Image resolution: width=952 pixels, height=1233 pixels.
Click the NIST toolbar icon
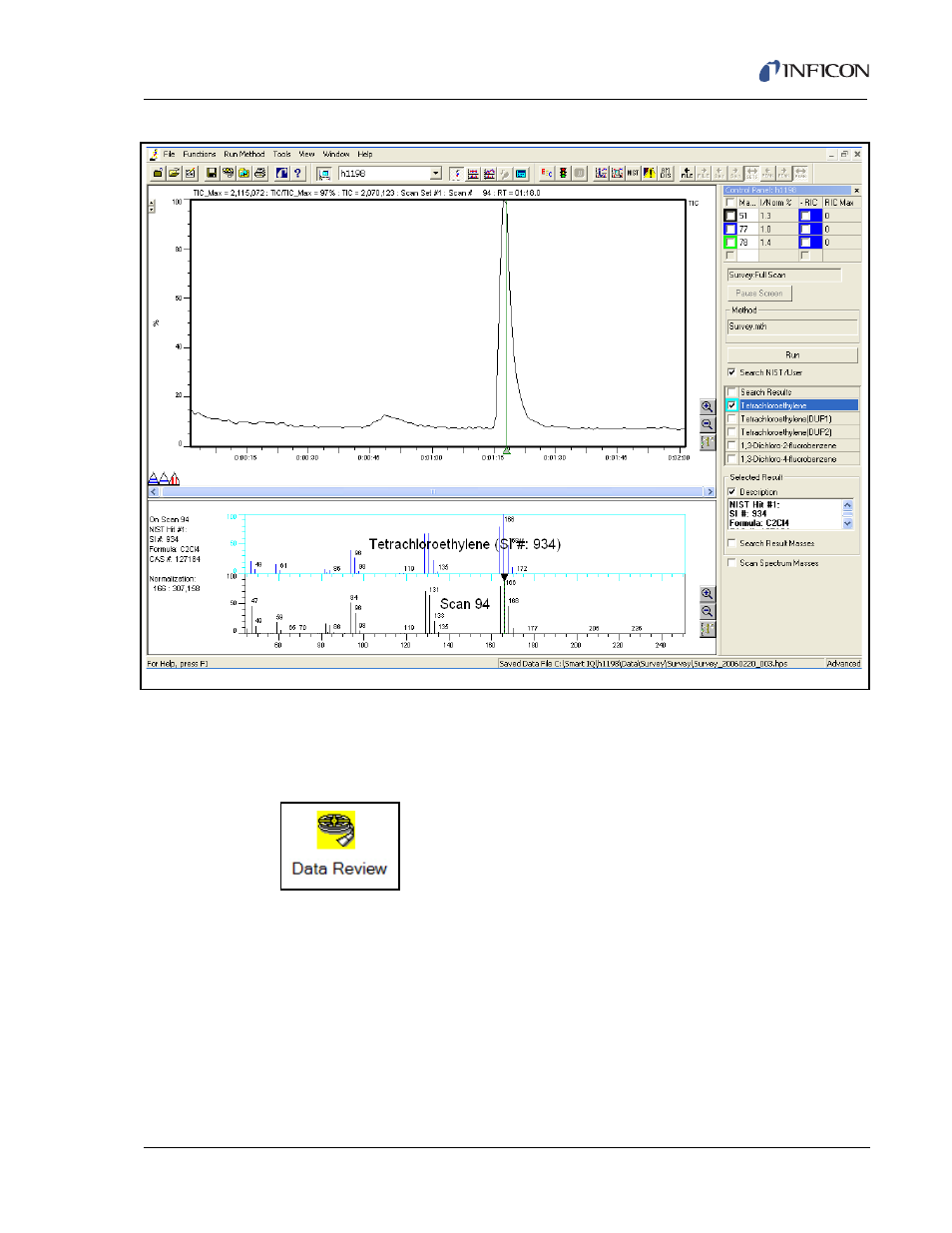click(x=633, y=174)
